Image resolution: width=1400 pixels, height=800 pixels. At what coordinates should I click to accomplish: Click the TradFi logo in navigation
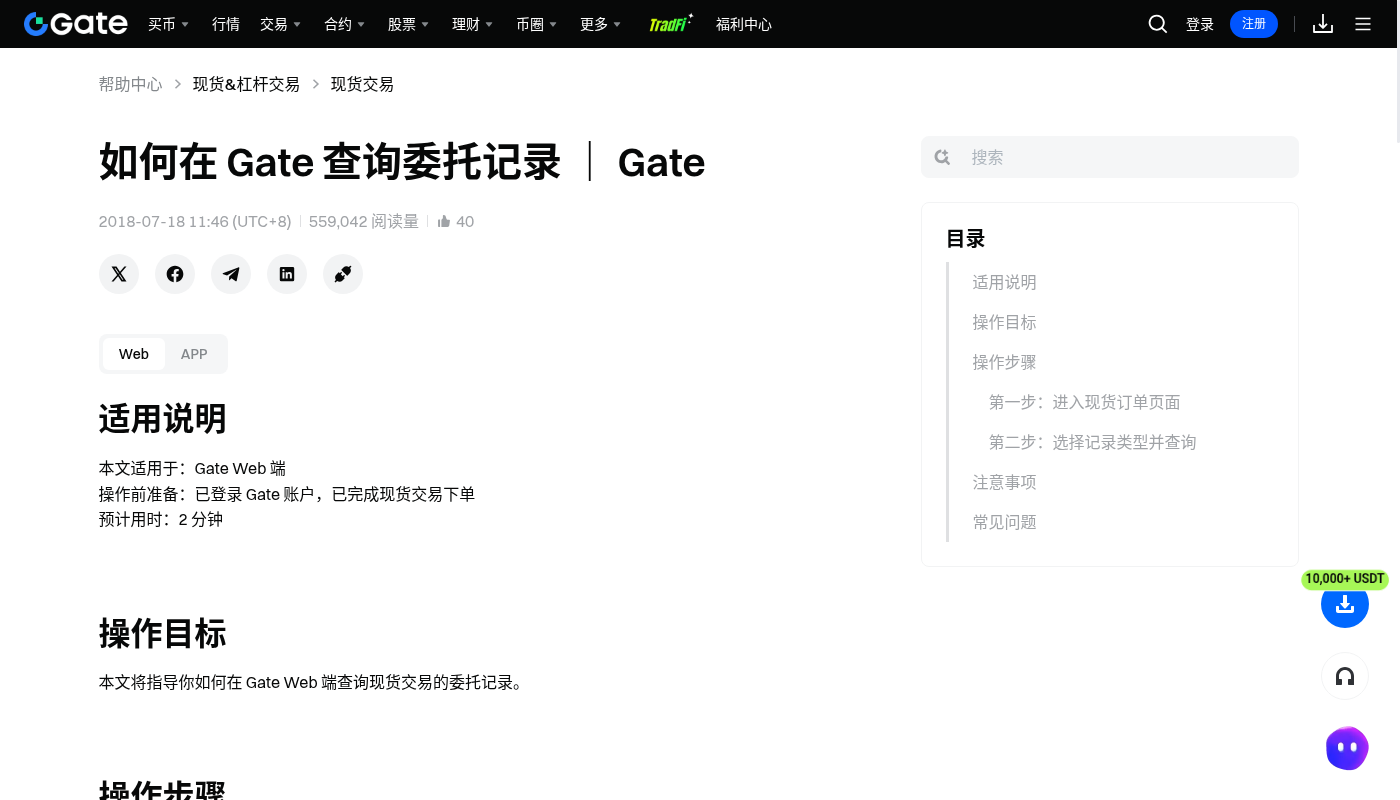(x=671, y=24)
